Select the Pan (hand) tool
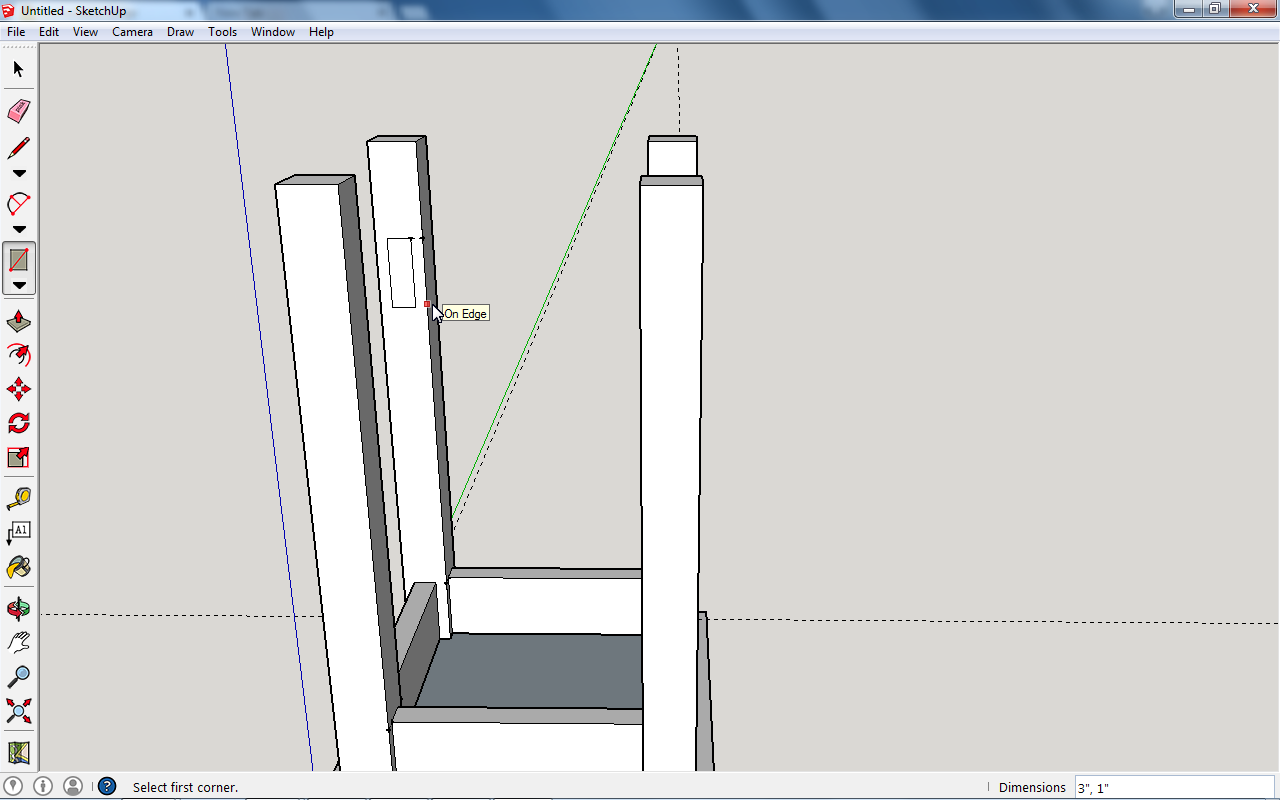Screen dimensions: 1281x801 click(17, 641)
